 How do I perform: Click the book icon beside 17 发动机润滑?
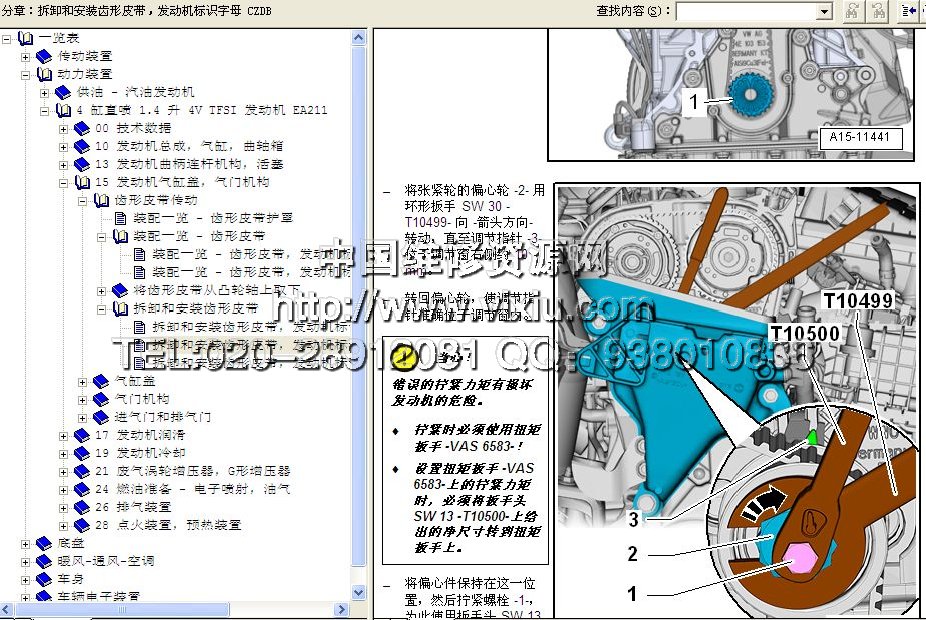click(82, 435)
